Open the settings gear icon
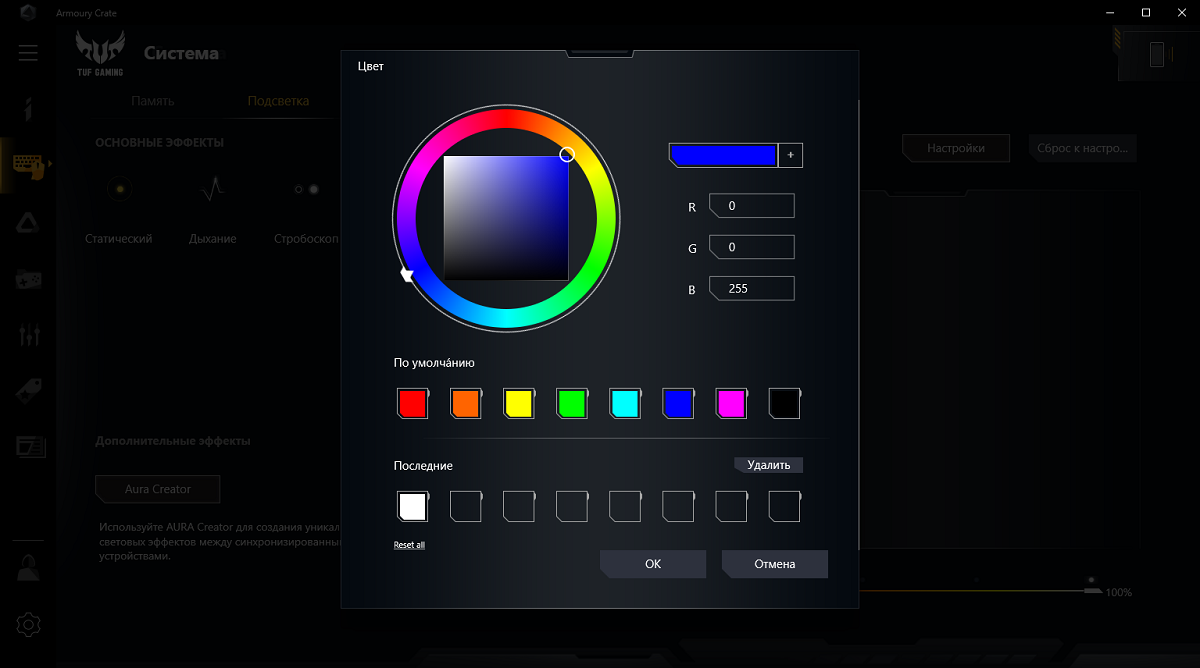This screenshot has height=668, width=1200. pos(28,625)
